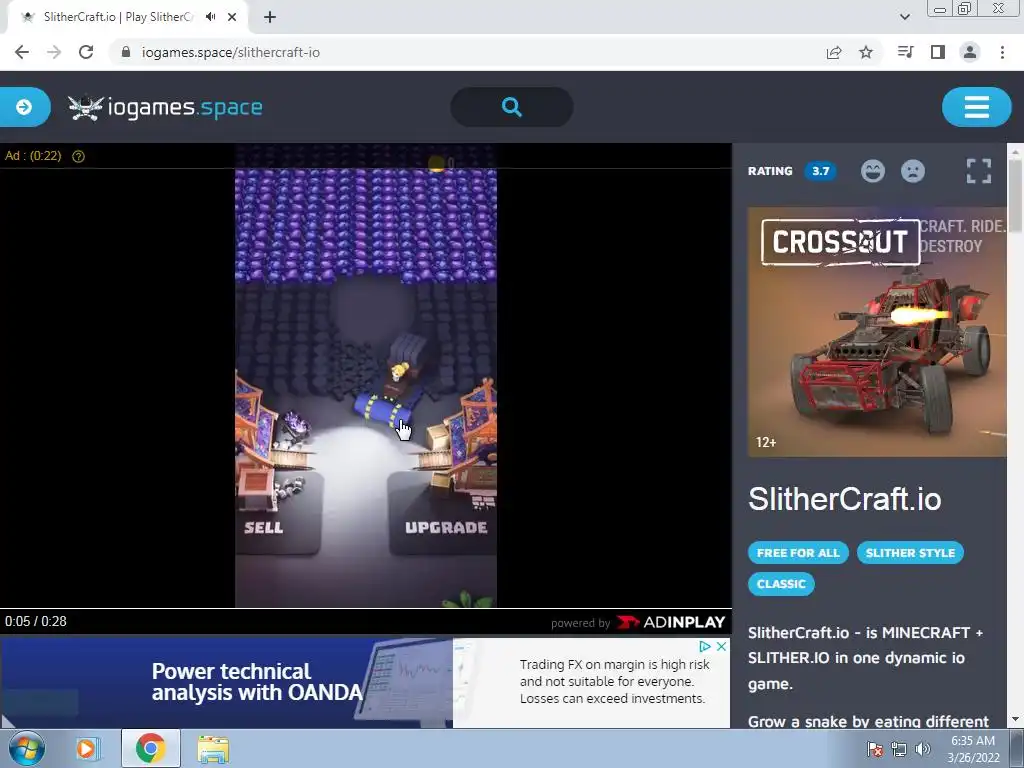The height and width of the screenshot is (768, 1024).
Task: View site information via the lock icon
Action: tap(126, 52)
